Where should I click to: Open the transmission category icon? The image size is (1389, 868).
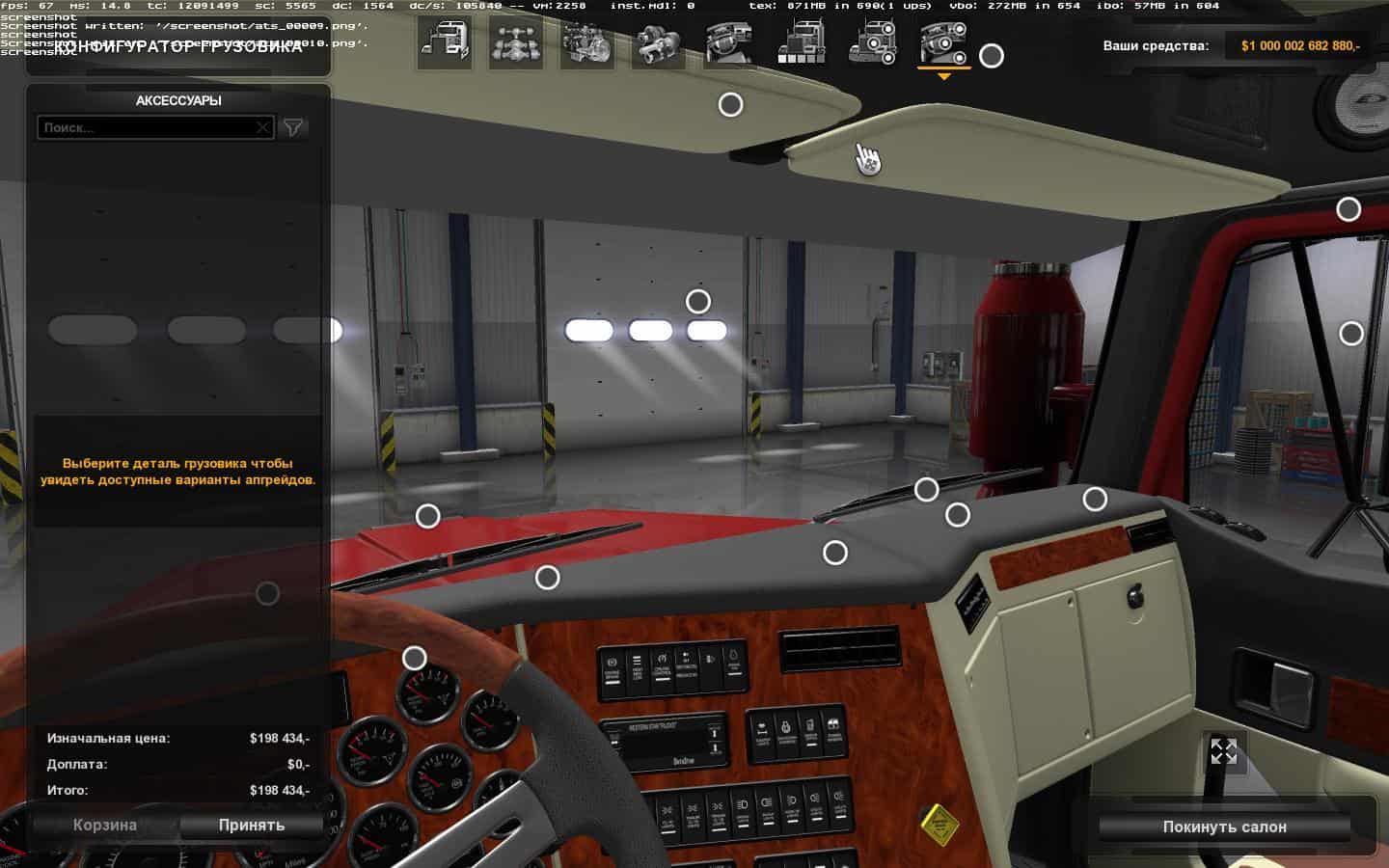pos(658,45)
